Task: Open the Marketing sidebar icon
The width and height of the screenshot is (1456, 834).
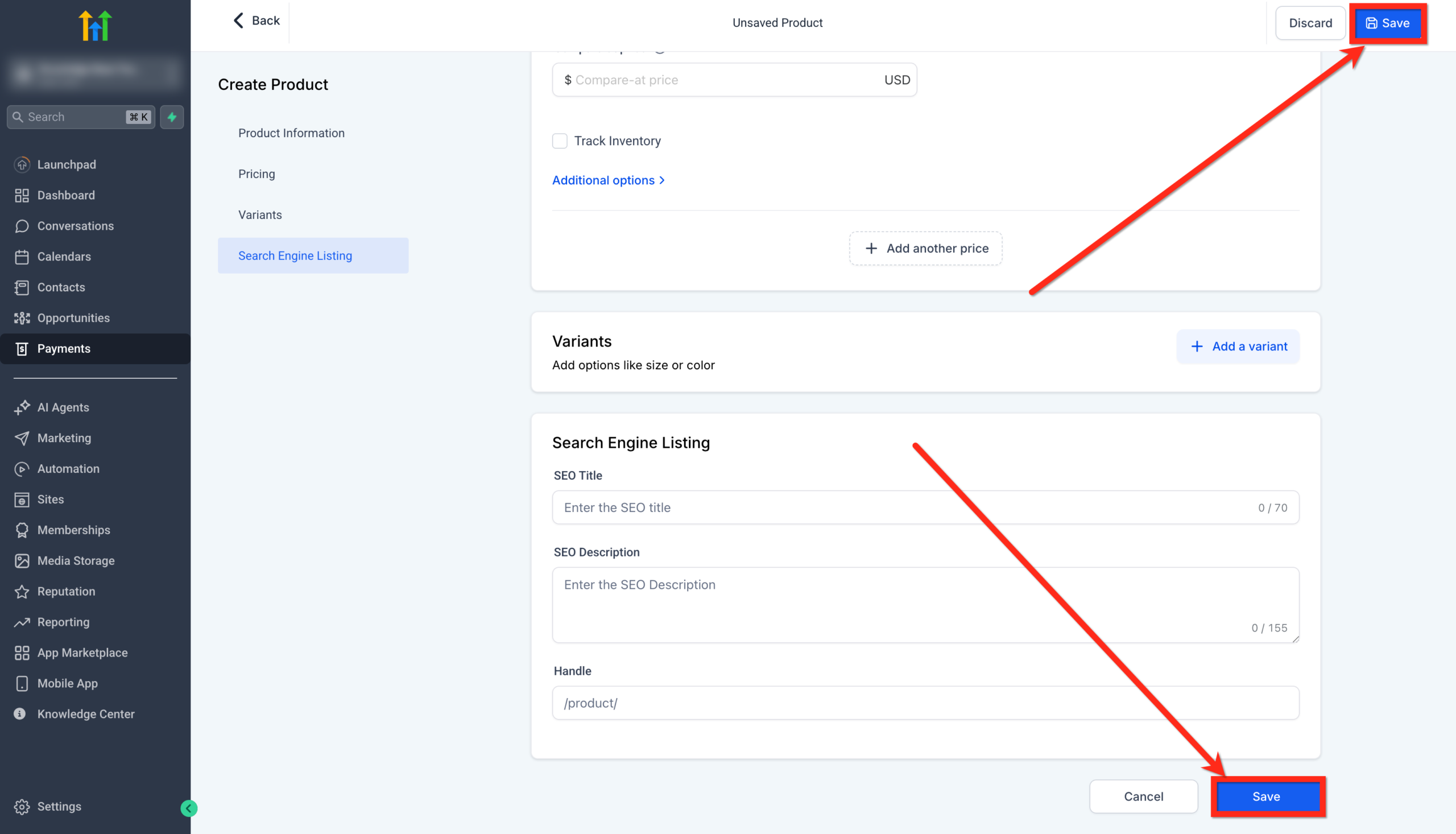Action: click(x=22, y=437)
